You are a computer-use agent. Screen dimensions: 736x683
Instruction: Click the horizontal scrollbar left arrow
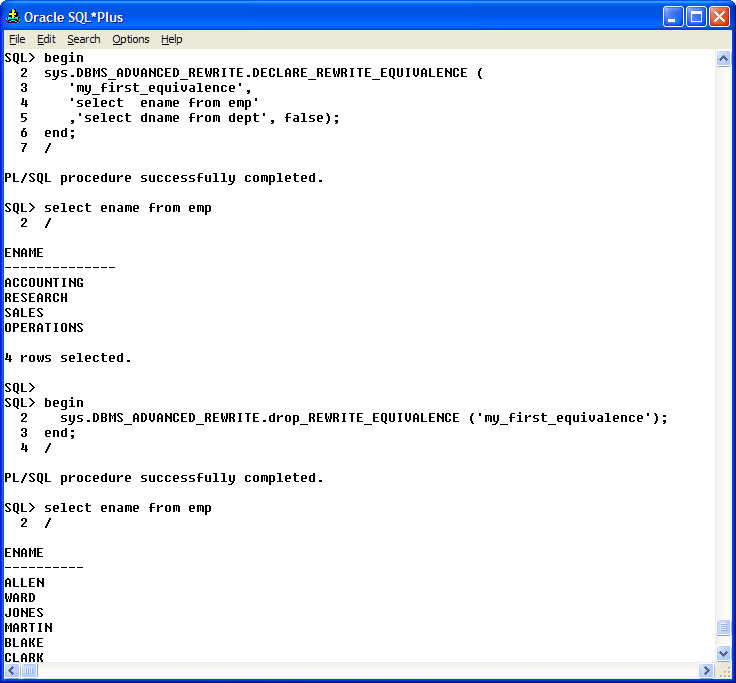point(12,670)
